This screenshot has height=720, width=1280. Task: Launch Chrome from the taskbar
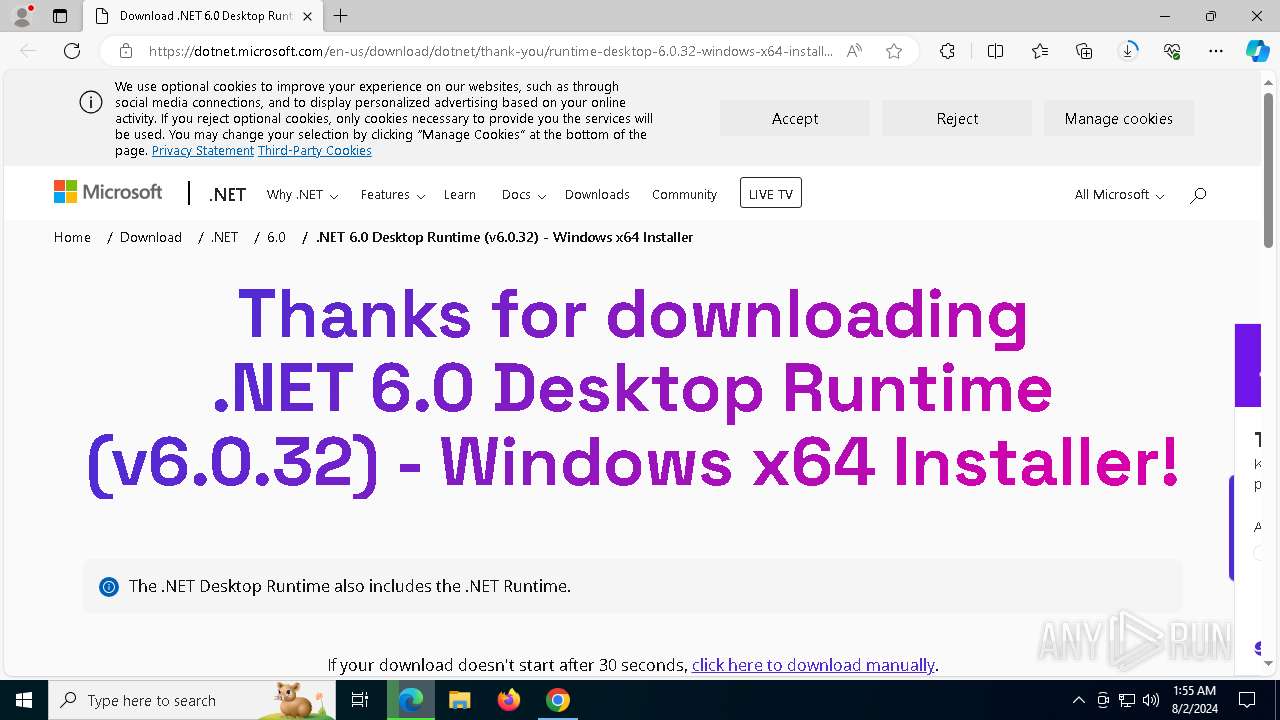point(558,700)
